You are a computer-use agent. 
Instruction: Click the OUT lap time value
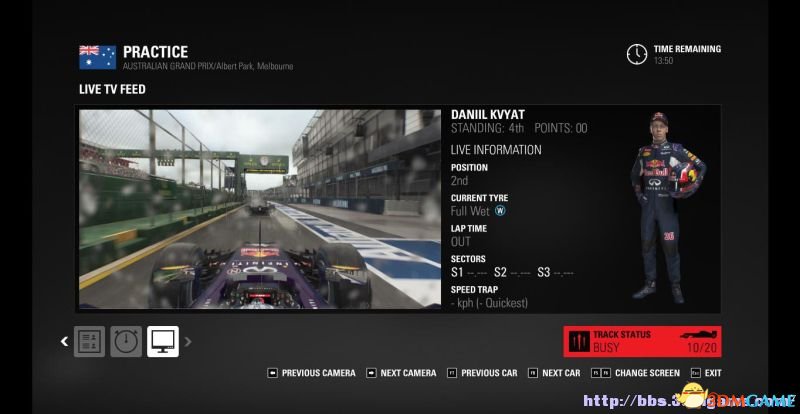(x=461, y=242)
